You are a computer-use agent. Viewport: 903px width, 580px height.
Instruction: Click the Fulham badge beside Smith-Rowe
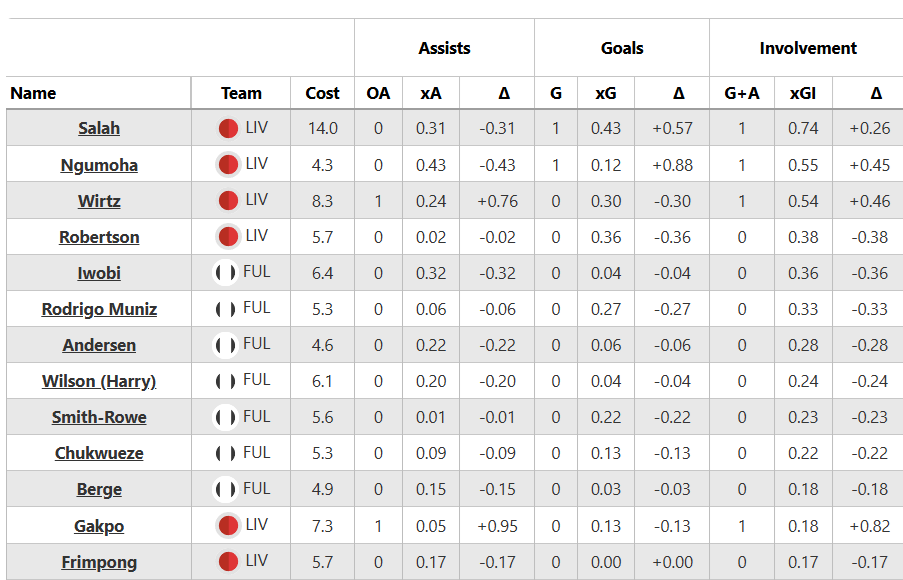[x=226, y=417]
